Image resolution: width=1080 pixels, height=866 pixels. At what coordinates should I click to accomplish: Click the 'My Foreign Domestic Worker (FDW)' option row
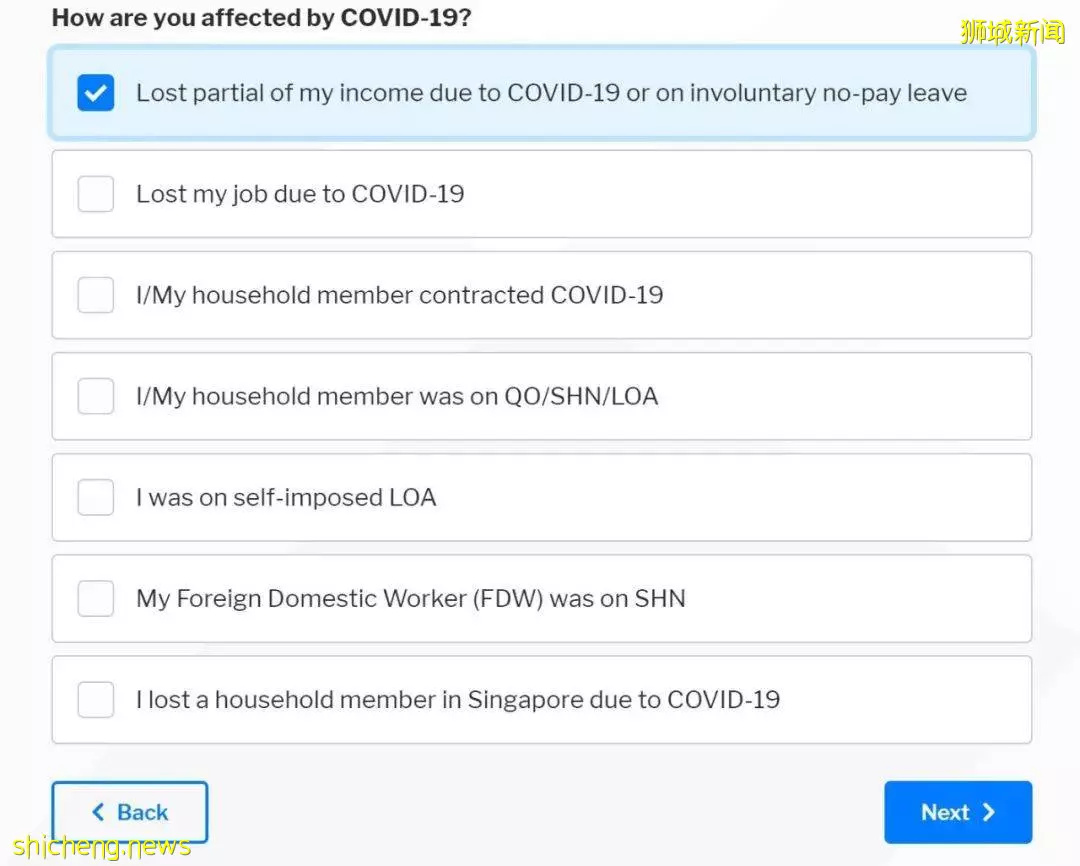(541, 598)
